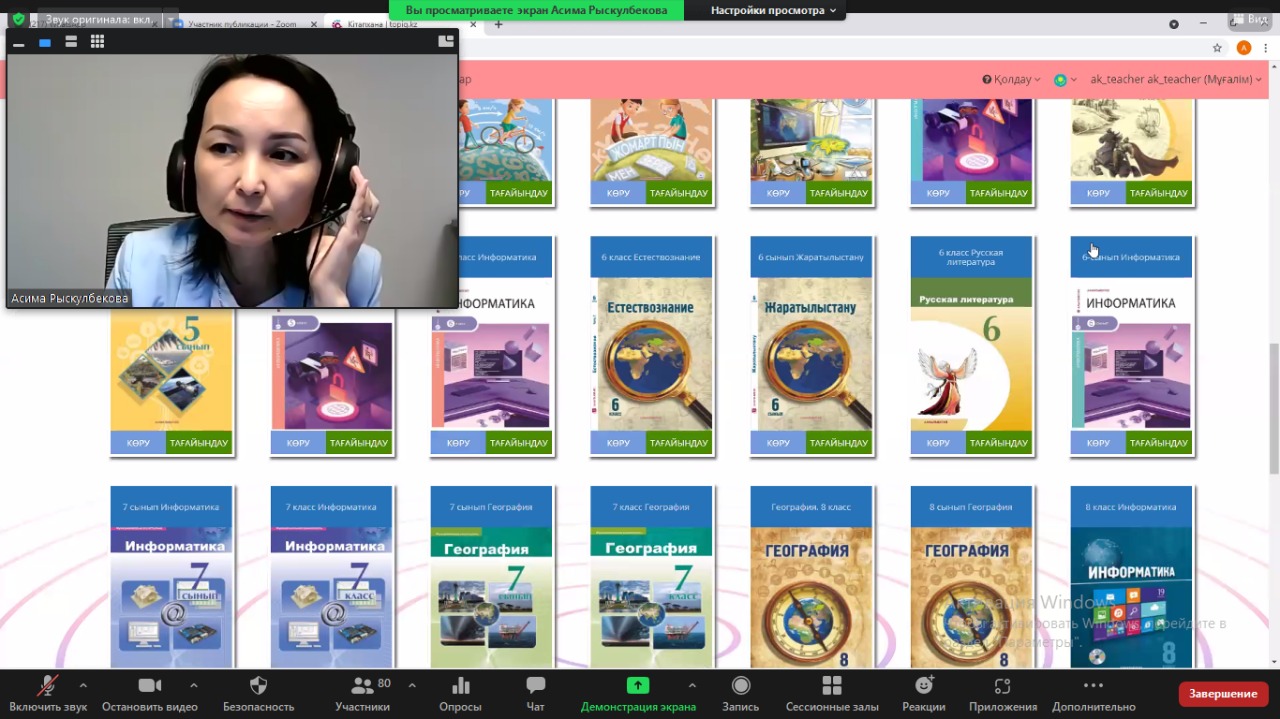Expand audio options arrow beside Включить звук
1280x719 pixels.
pyautogui.click(x=83, y=685)
